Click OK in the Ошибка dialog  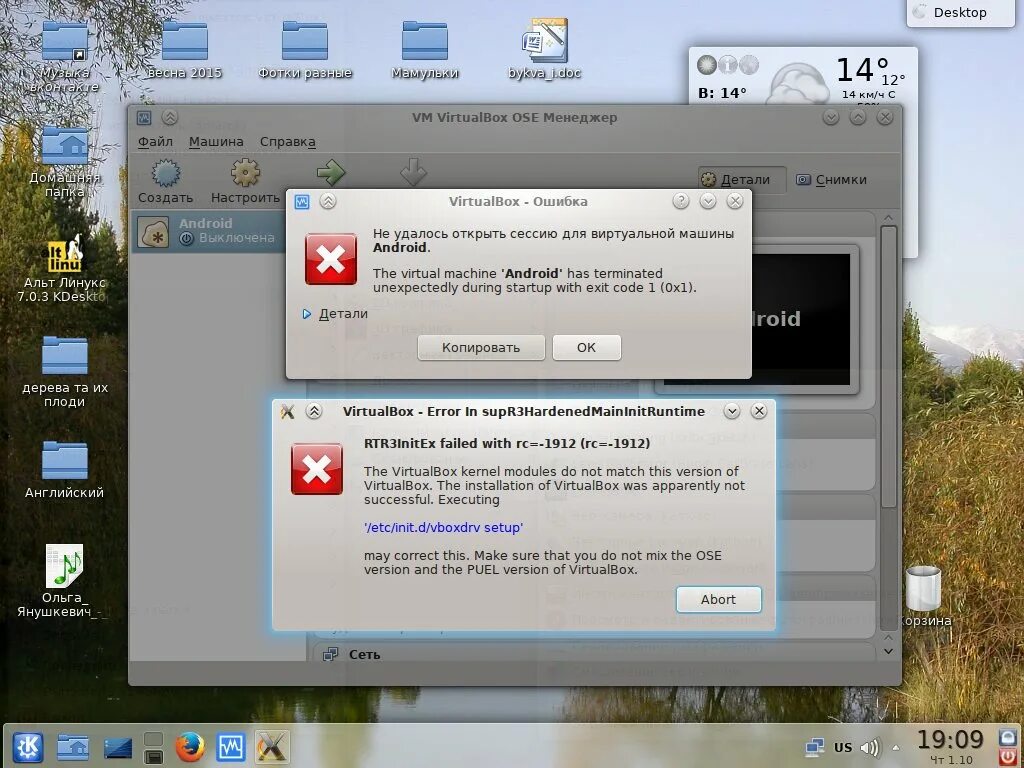[586, 347]
